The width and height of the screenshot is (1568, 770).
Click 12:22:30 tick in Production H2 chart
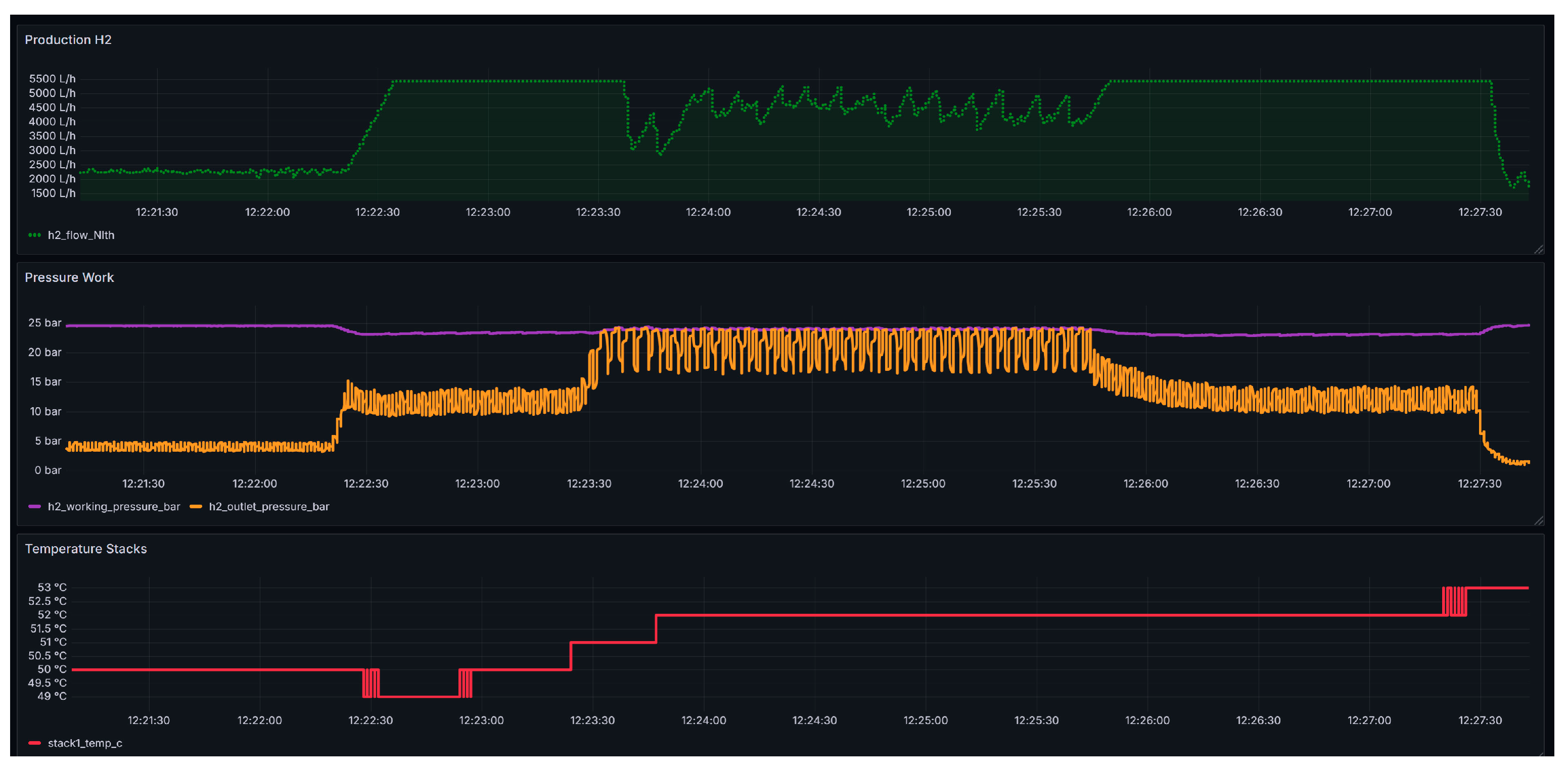pos(378,212)
